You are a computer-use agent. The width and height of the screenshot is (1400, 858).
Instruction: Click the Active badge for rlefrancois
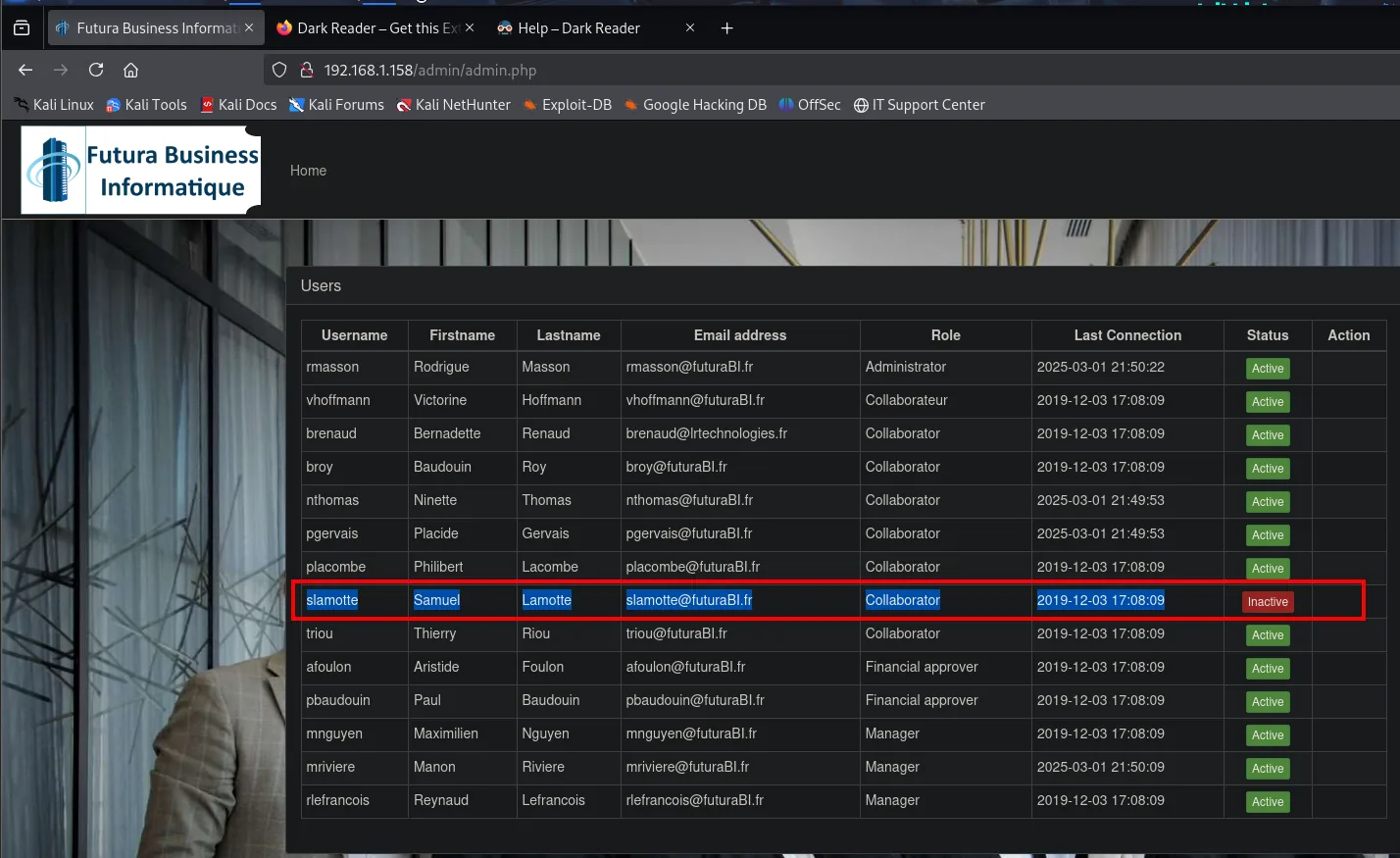click(1268, 802)
